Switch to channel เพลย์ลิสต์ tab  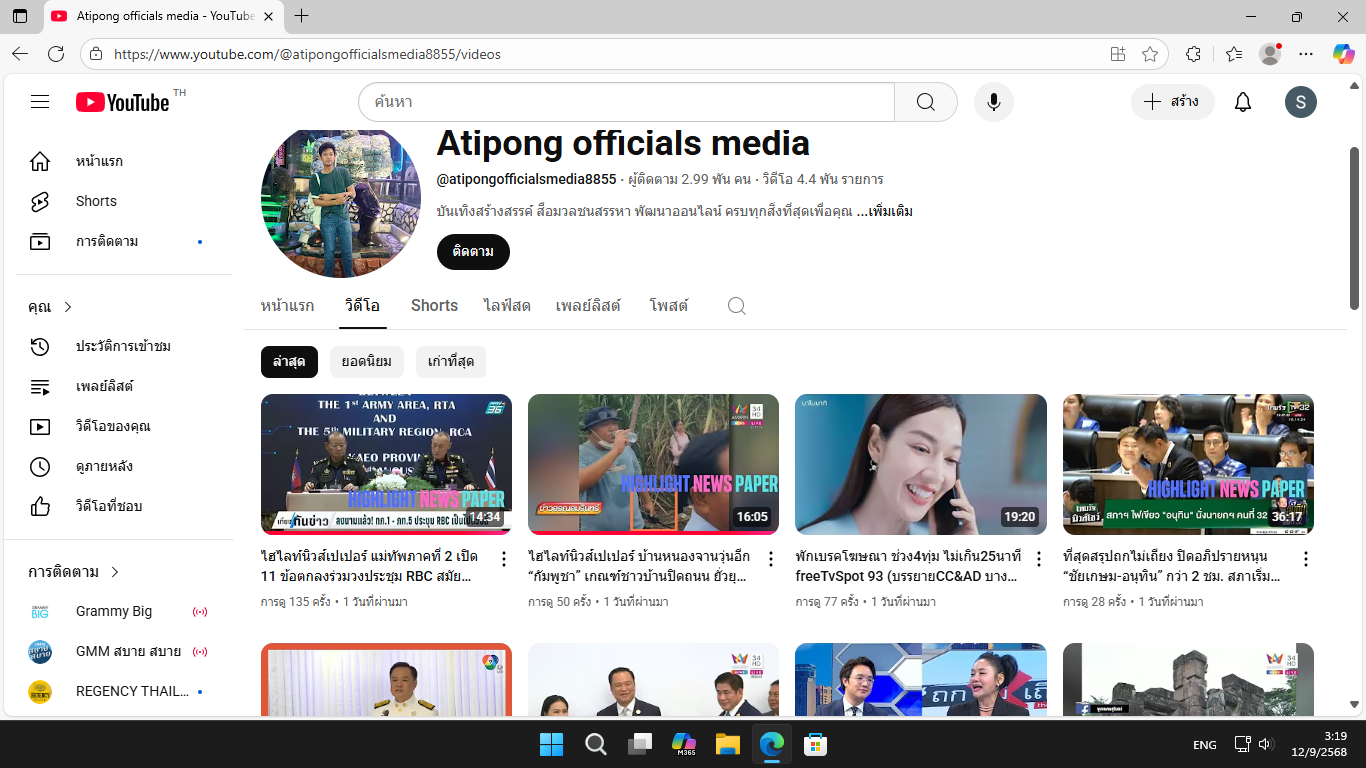click(x=588, y=306)
